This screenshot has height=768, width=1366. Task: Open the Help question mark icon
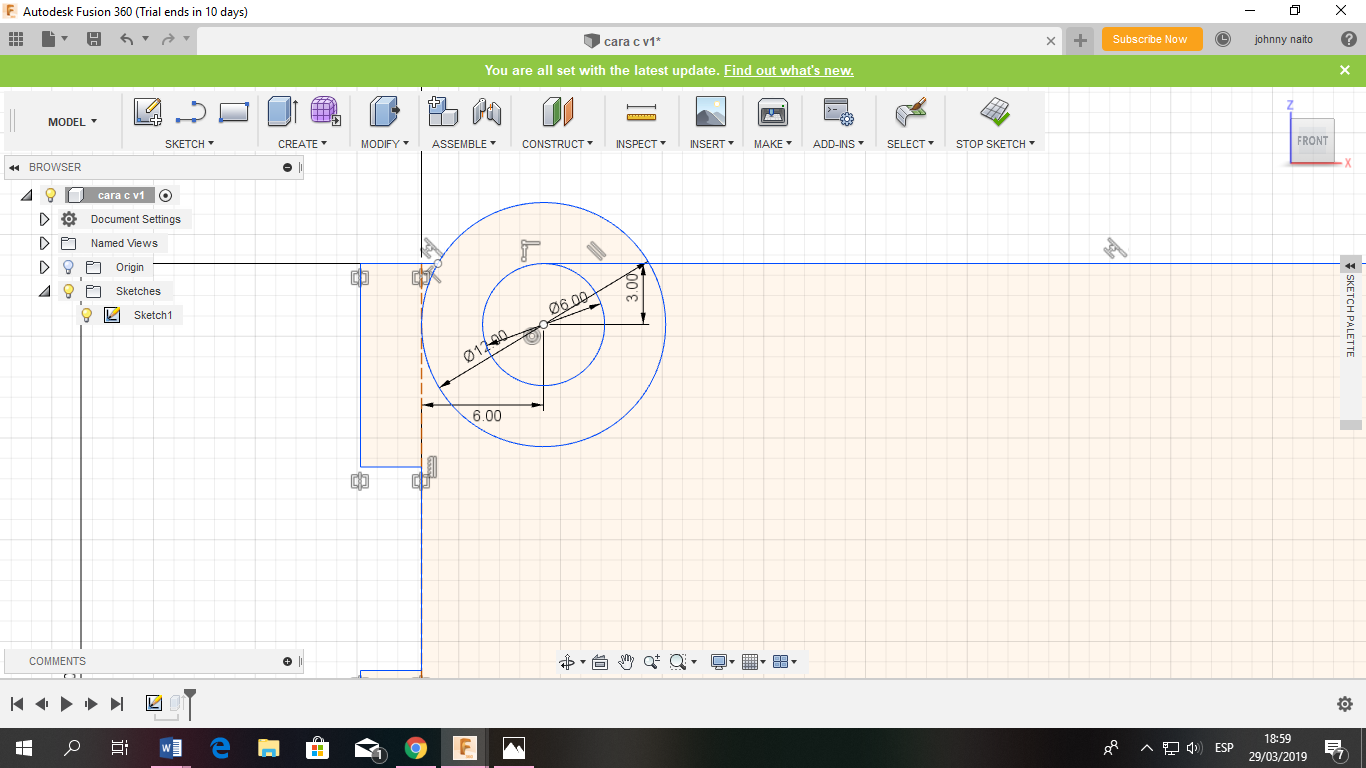(1349, 39)
